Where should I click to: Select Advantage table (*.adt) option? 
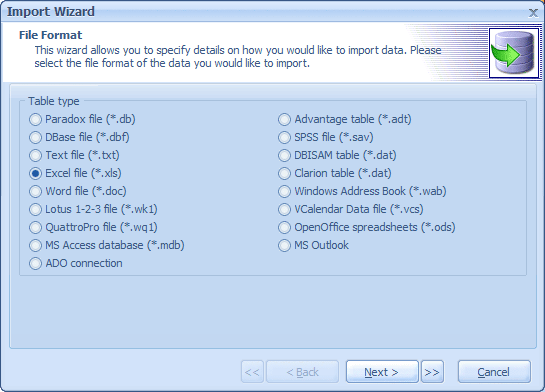(345, 119)
